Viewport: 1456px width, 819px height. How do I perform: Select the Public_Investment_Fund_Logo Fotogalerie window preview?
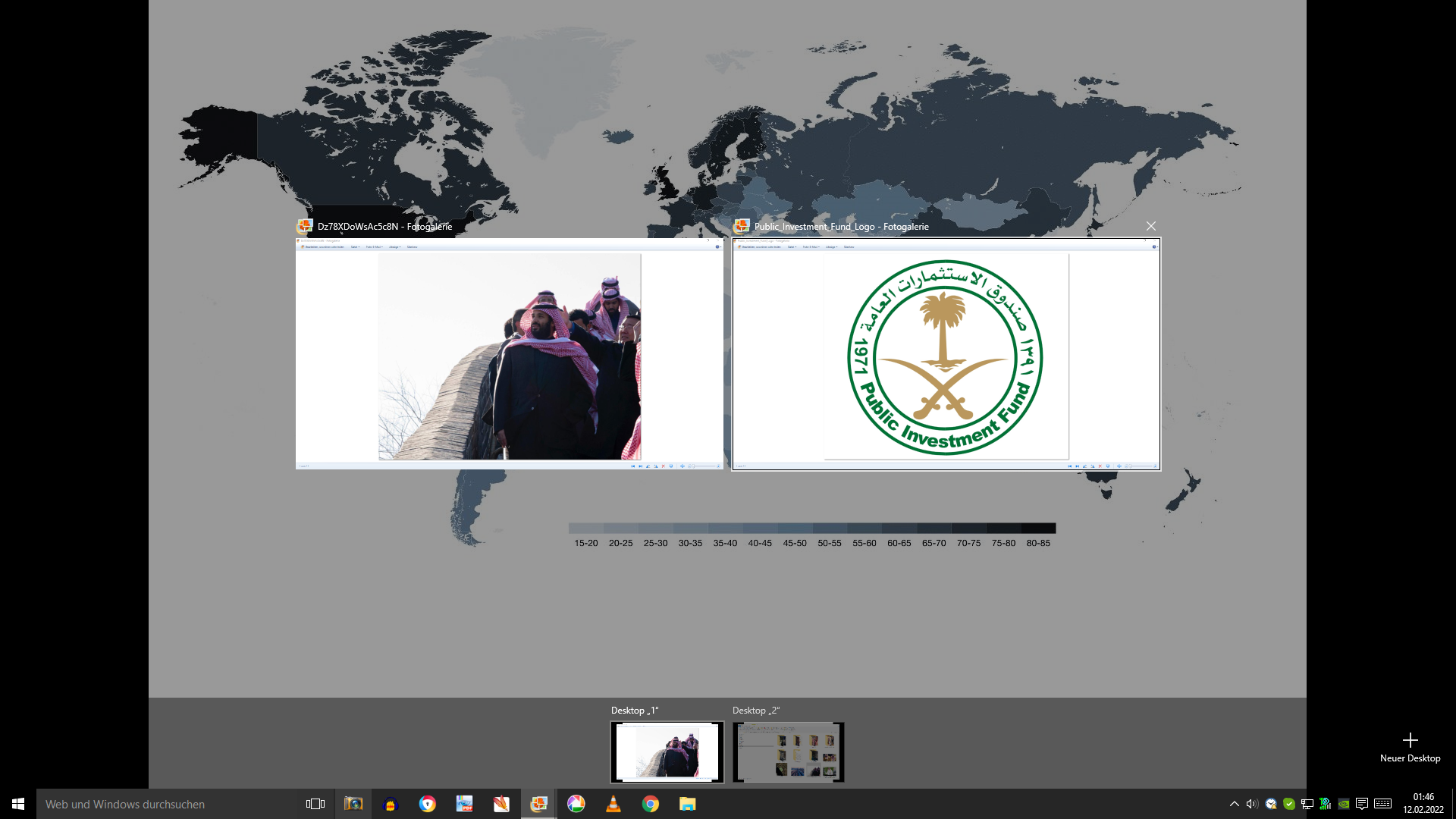pyautogui.click(x=946, y=353)
